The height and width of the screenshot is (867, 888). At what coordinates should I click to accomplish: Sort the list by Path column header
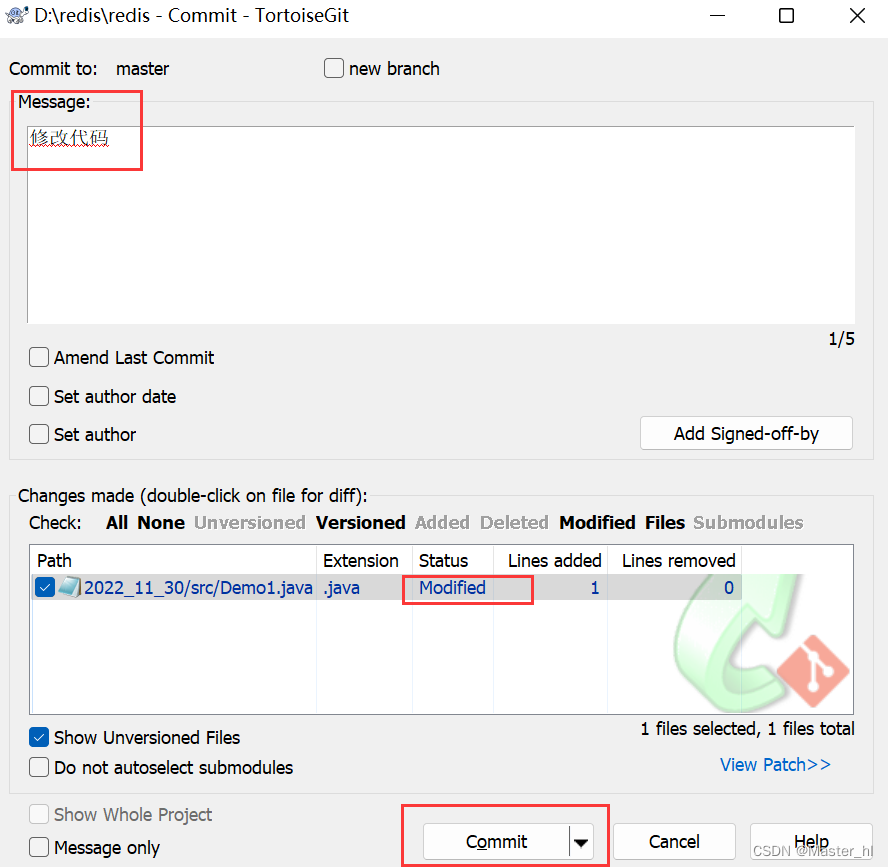[173, 560]
